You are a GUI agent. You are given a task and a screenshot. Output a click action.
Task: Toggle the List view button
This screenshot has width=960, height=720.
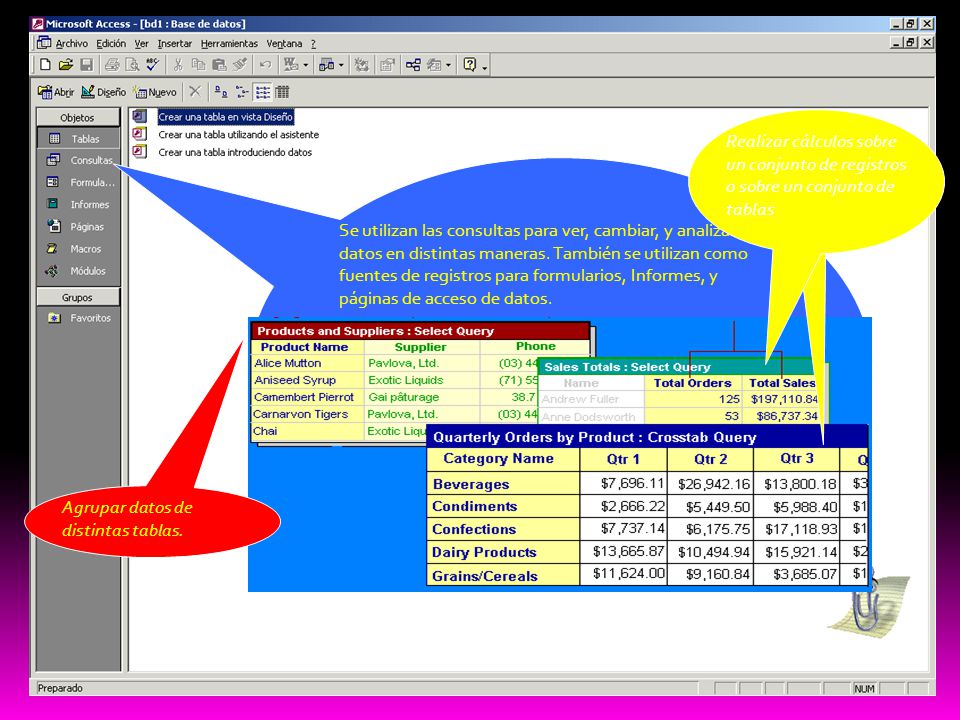pyautogui.click(x=263, y=92)
